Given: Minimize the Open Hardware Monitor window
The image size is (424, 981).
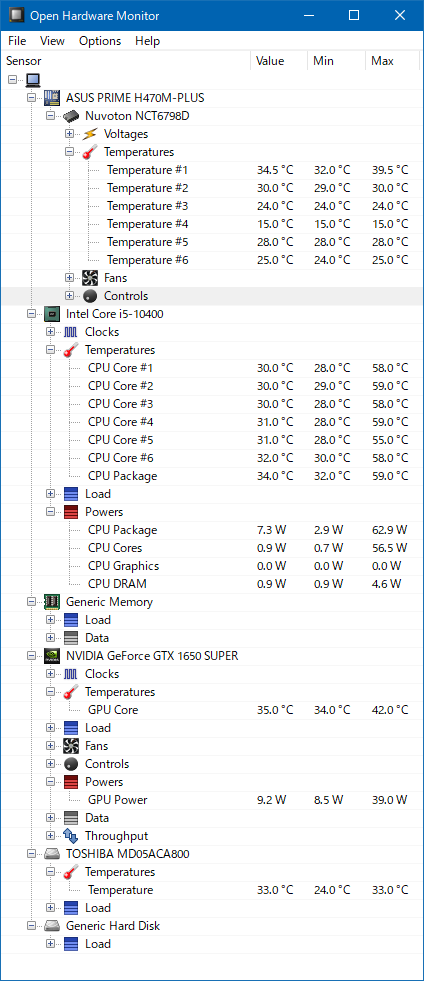Looking at the screenshot, I should click(x=307, y=16).
